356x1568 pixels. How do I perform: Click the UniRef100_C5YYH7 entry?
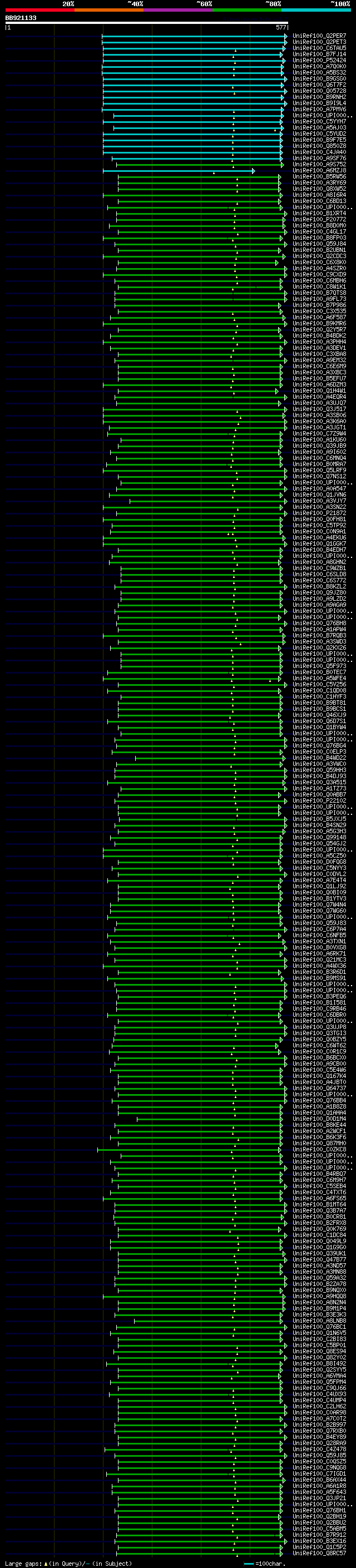point(319,122)
